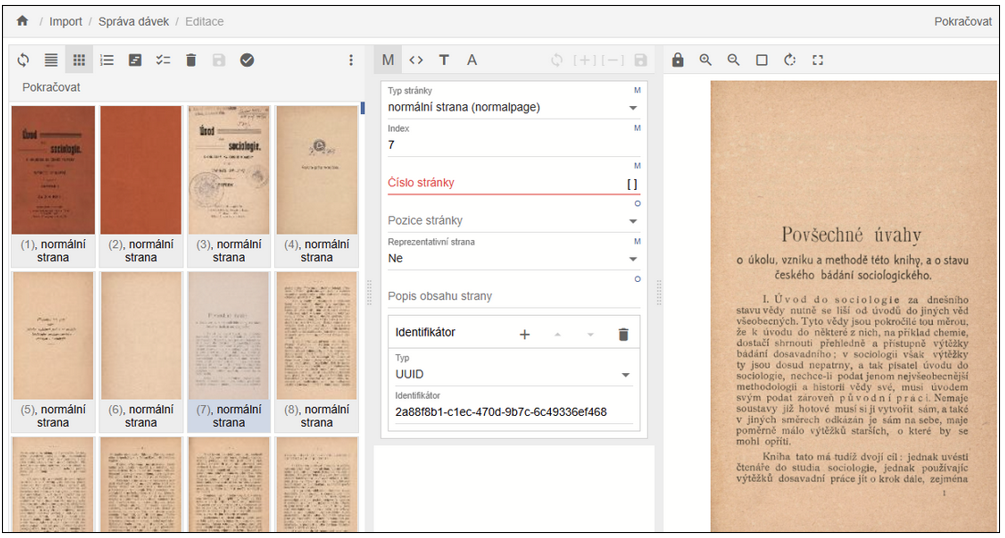
Task: Click Pokračovat in the top right
Action: point(963,21)
